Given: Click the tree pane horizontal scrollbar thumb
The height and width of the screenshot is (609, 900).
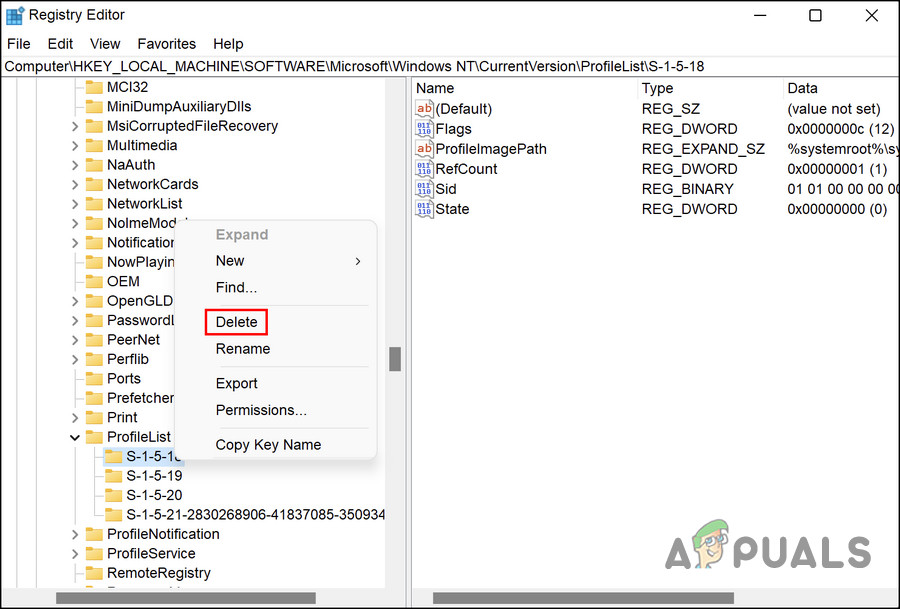Looking at the screenshot, I should (x=186, y=598).
